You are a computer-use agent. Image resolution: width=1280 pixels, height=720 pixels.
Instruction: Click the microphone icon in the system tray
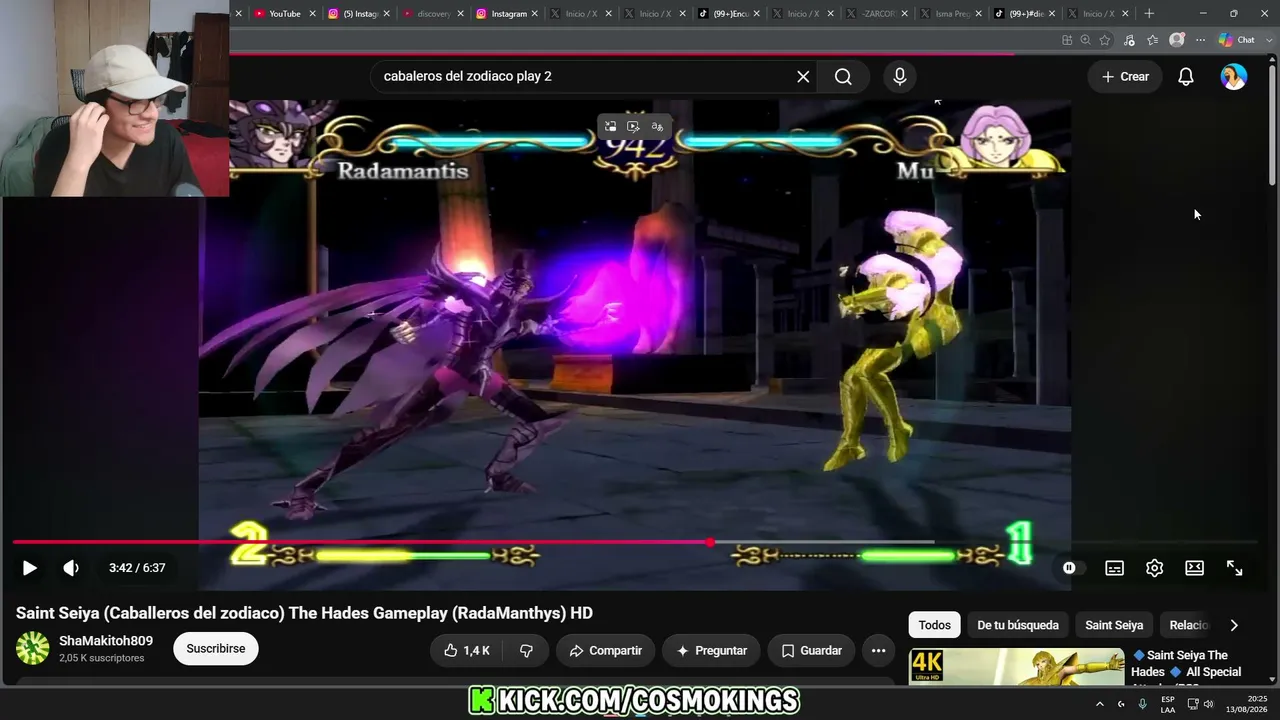(1142, 704)
